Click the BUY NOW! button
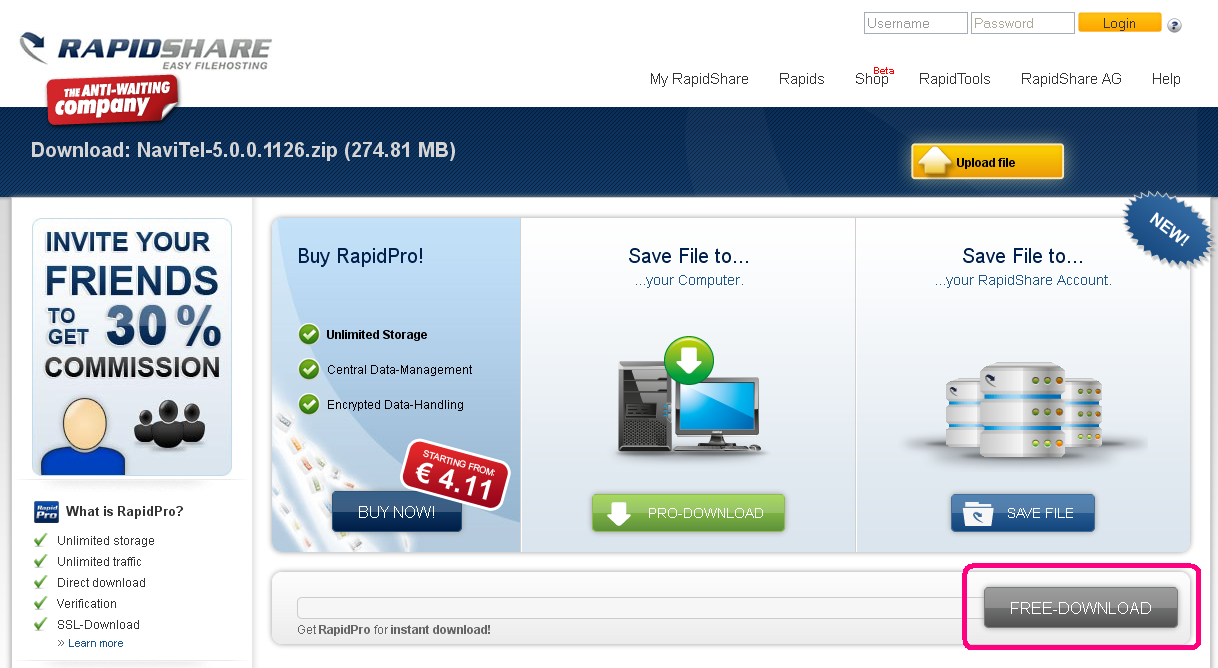The height and width of the screenshot is (668, 1218). click(x=396, y=512)
